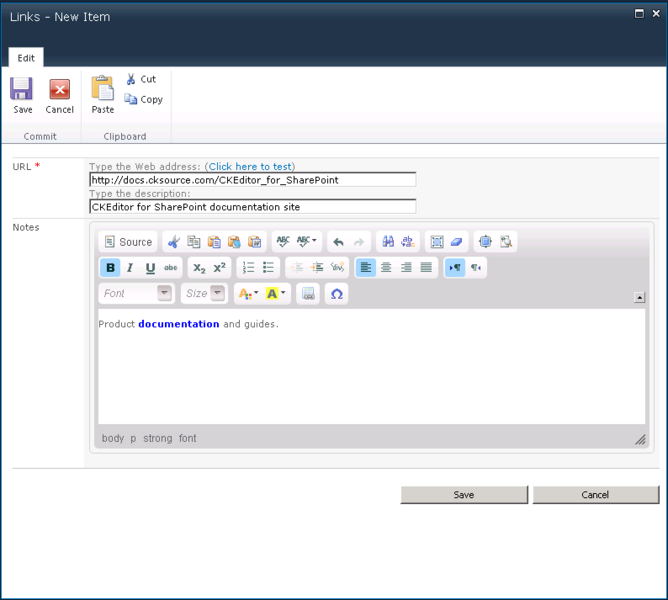The height and width of the screenshot is (600, 668).
Task: Click the check spelling ABC icon
Action: click(x=283, y=242)
